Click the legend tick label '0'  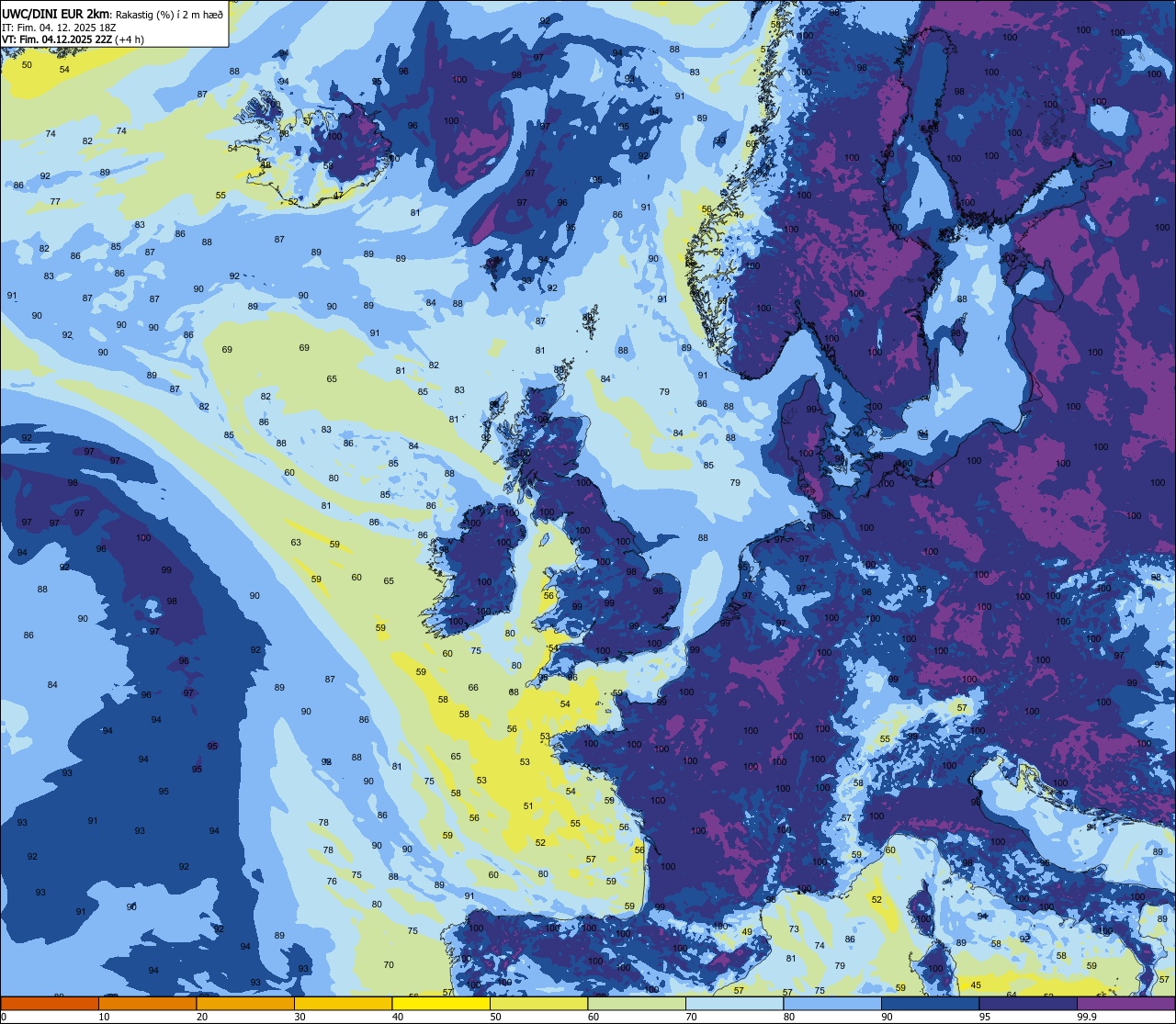[x=4, y=1017]
